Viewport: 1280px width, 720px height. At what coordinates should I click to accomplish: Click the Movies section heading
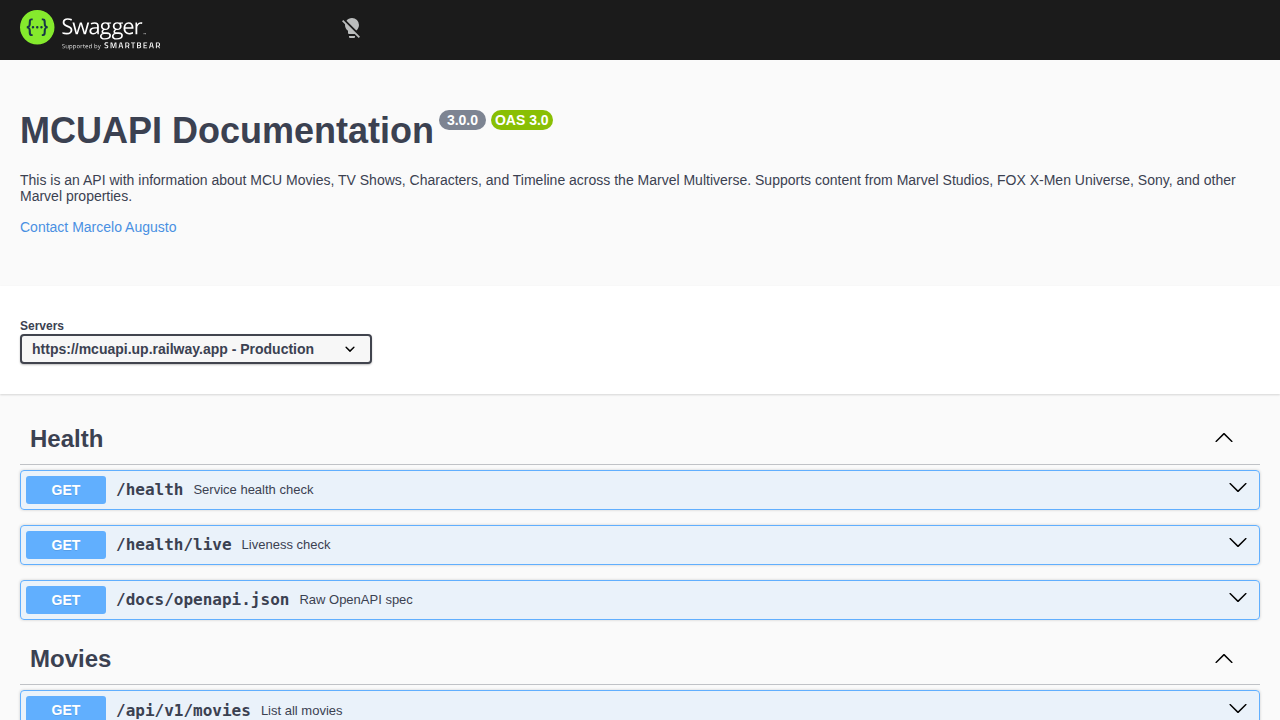pyautogui.click(x=71, y=659)
